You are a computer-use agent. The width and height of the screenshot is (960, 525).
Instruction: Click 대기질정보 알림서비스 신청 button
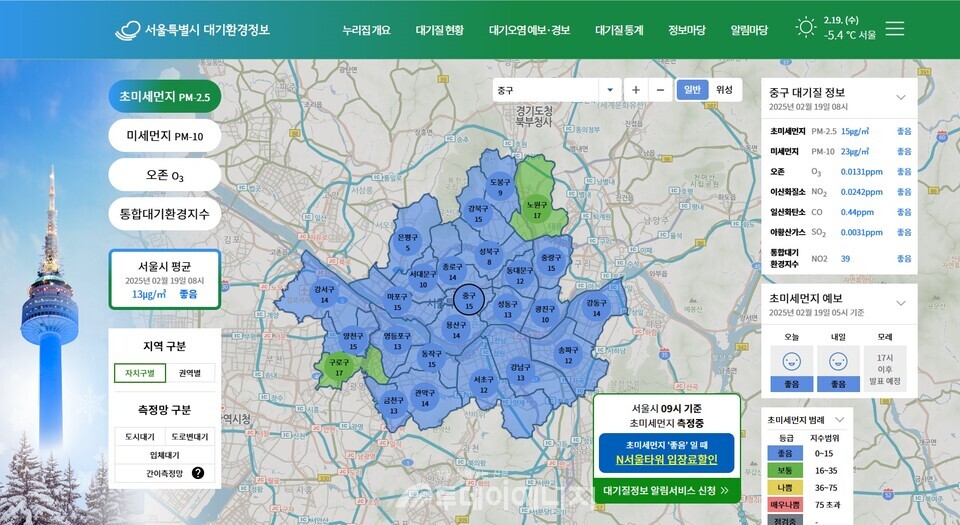pyautogui.click(x=666, y=491)
